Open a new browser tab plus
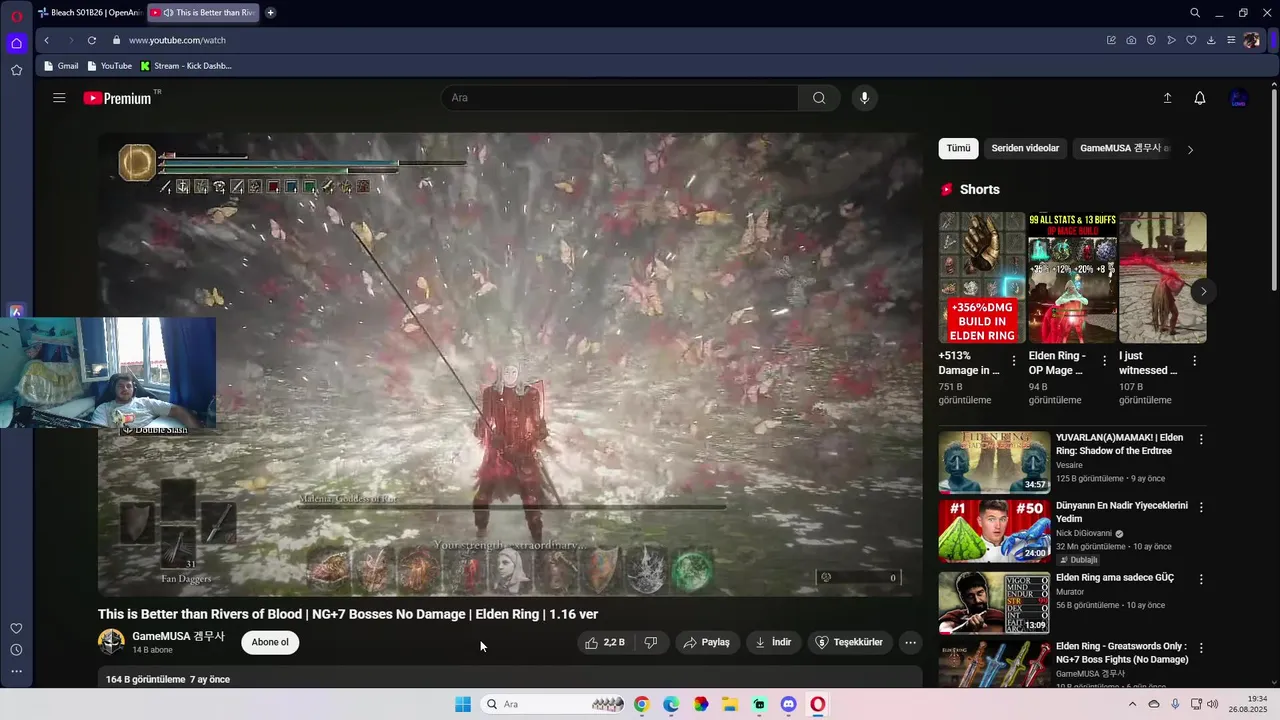The height and width of the screenshot is (720, 1280). coord(271,13)
